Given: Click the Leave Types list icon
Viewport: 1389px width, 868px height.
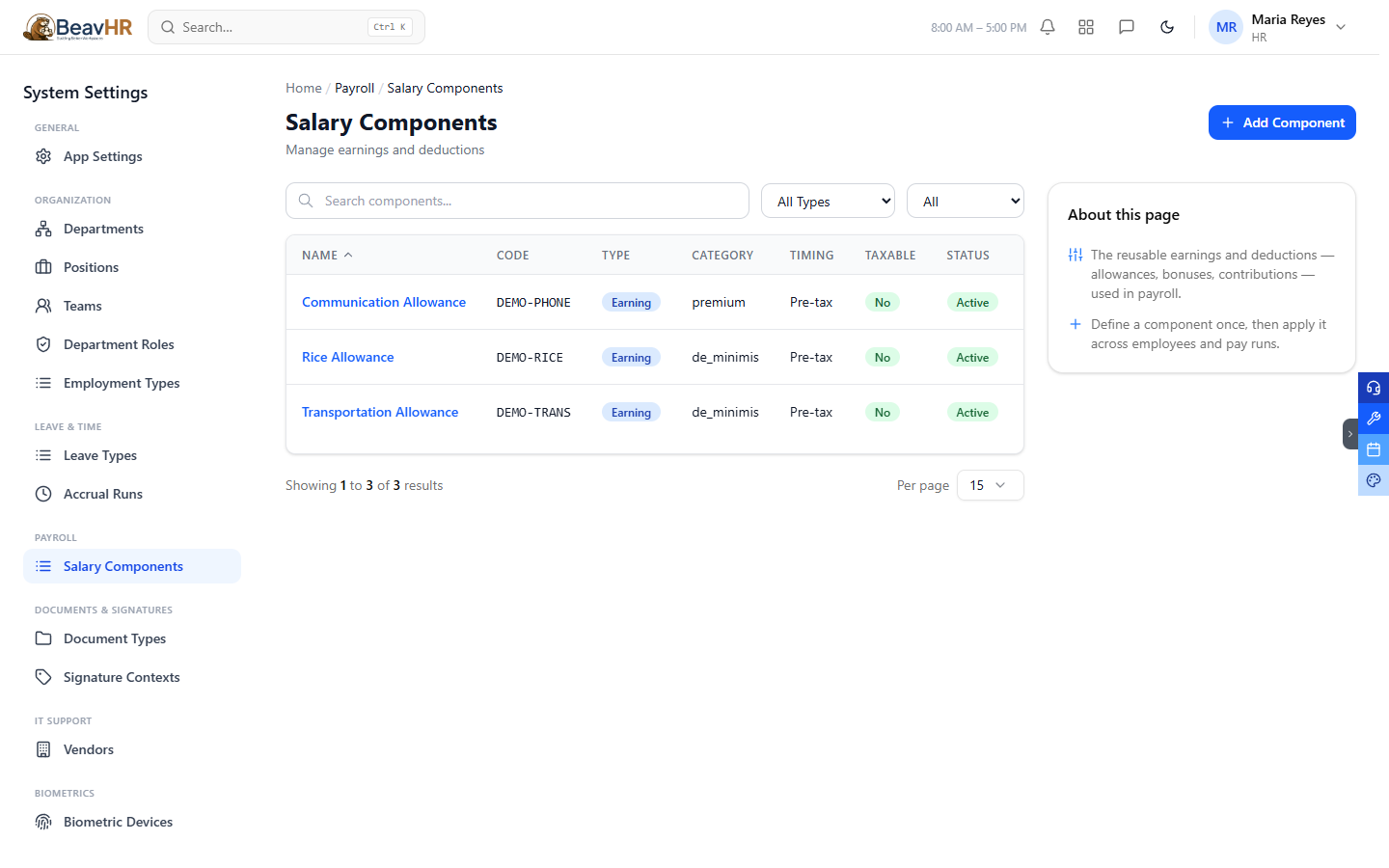Looking at the screenshot, I should click(43, 455).
